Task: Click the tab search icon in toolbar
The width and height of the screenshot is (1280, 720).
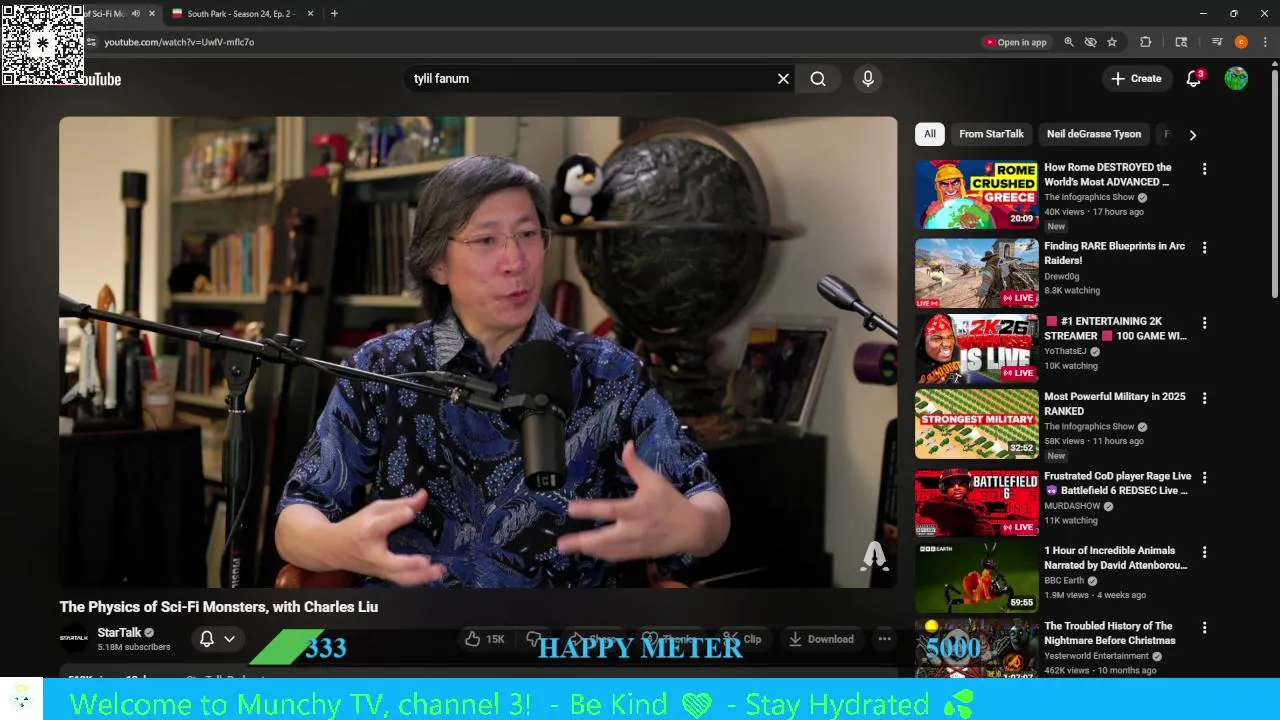Action: pos(1181,42)
